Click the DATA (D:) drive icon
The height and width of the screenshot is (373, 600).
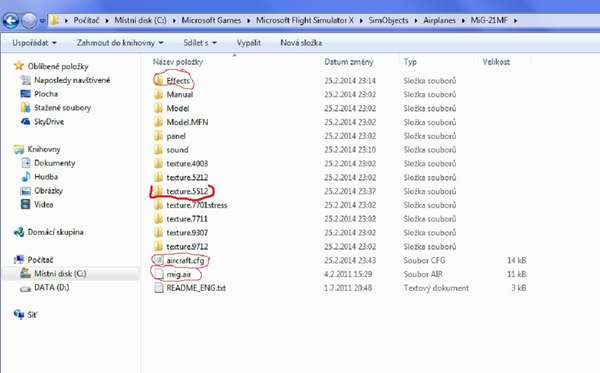(x=26, y=288)
